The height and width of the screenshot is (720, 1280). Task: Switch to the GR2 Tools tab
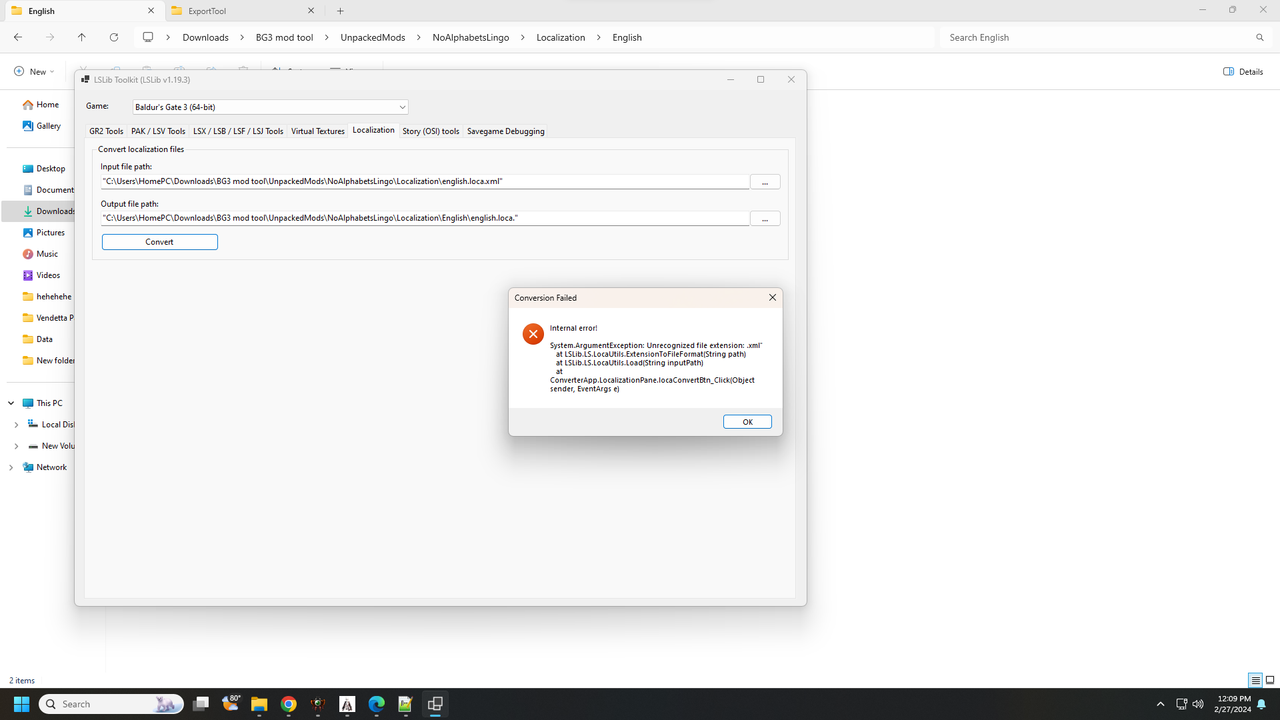(106, 131)
